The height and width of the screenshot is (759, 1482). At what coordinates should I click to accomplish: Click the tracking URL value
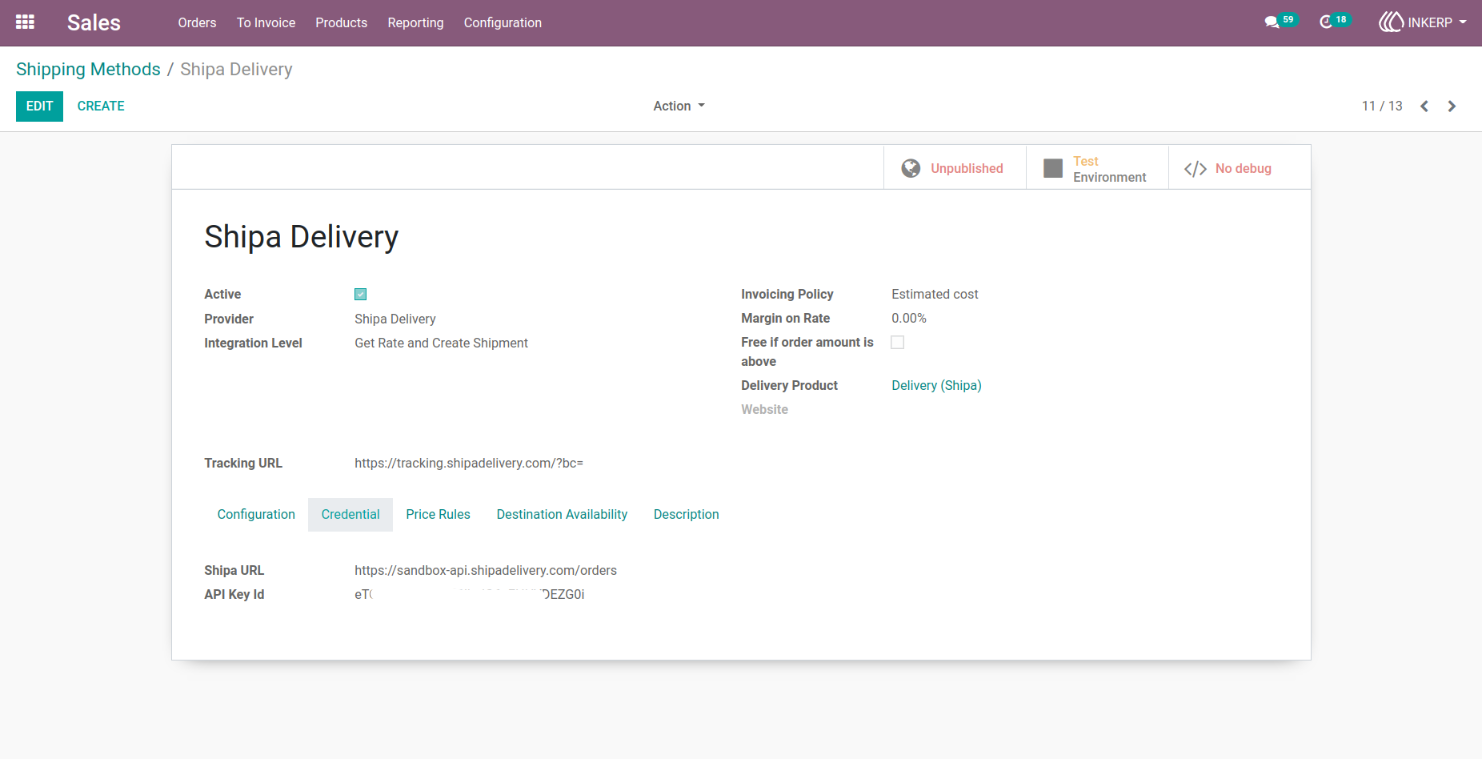click(468, 463)
